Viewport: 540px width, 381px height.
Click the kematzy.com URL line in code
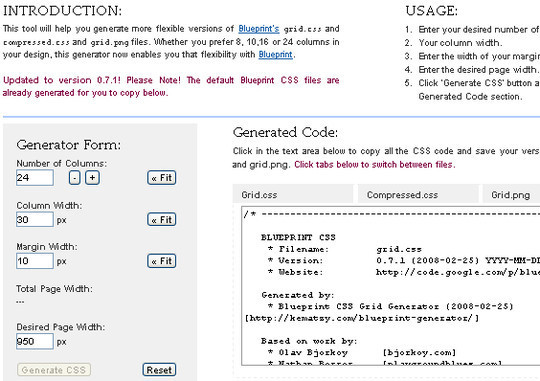[362, 318]
